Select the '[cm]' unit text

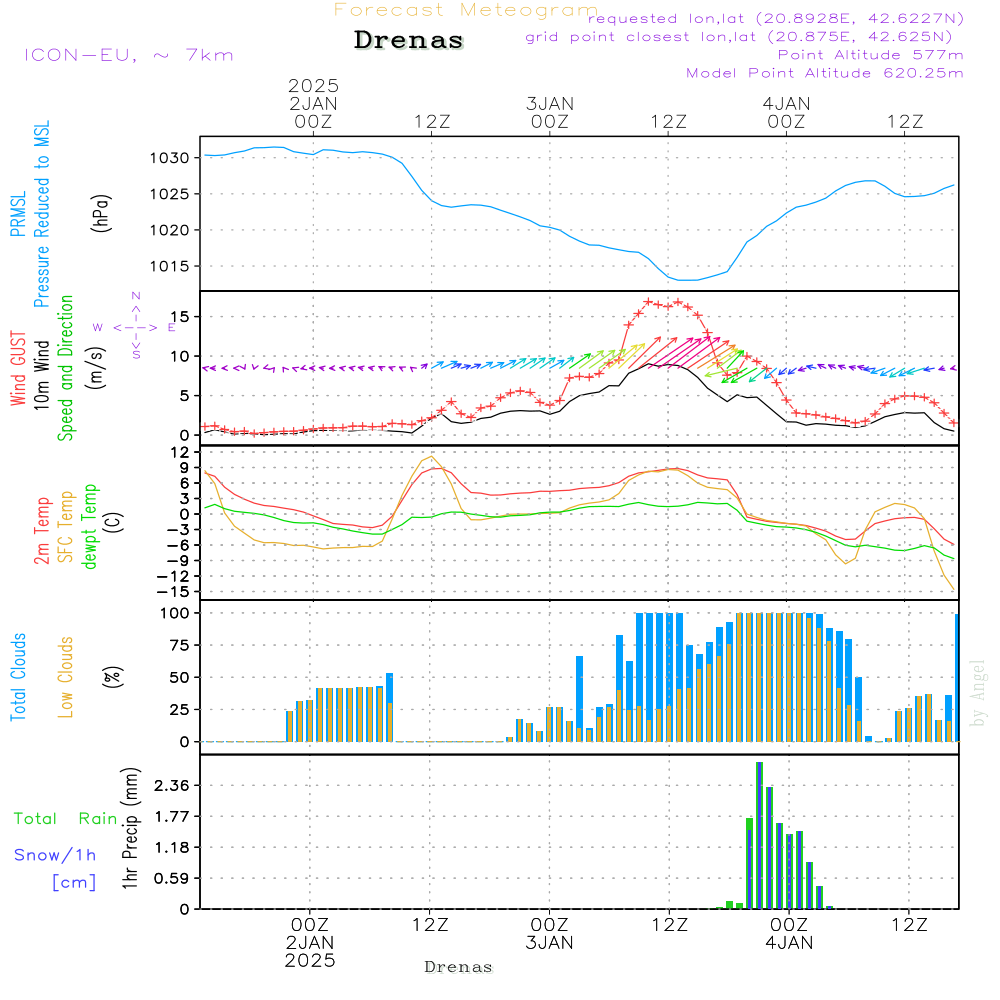(74, 883)
